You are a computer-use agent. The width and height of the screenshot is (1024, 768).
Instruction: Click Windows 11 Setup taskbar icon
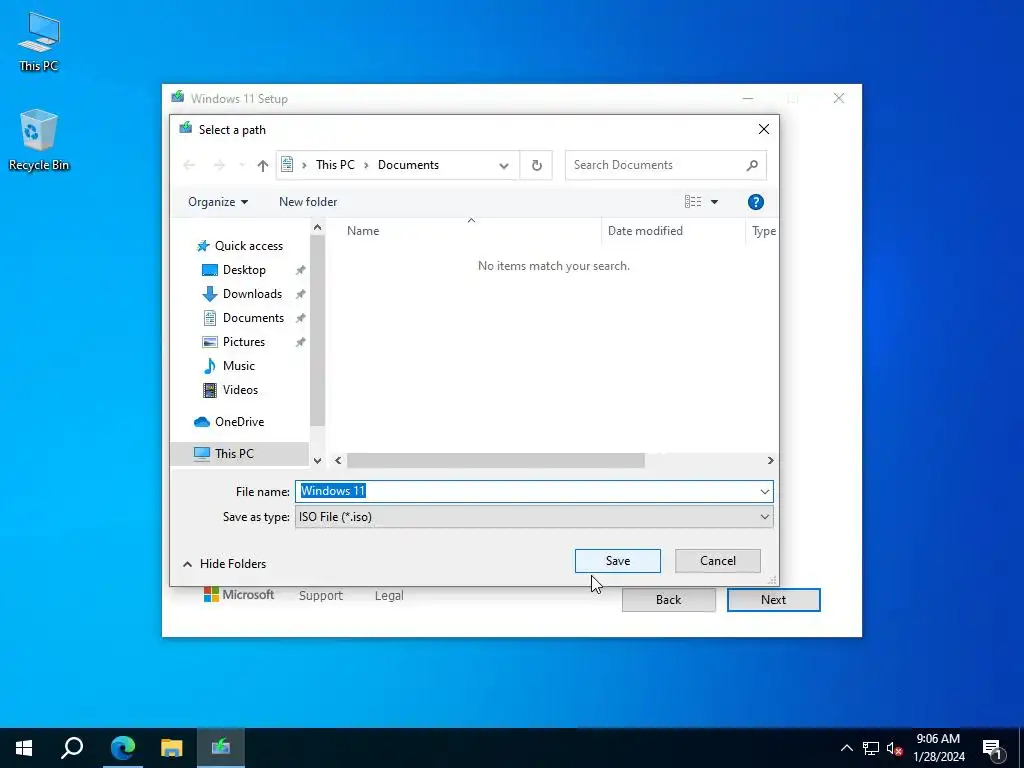pos(221,748)
